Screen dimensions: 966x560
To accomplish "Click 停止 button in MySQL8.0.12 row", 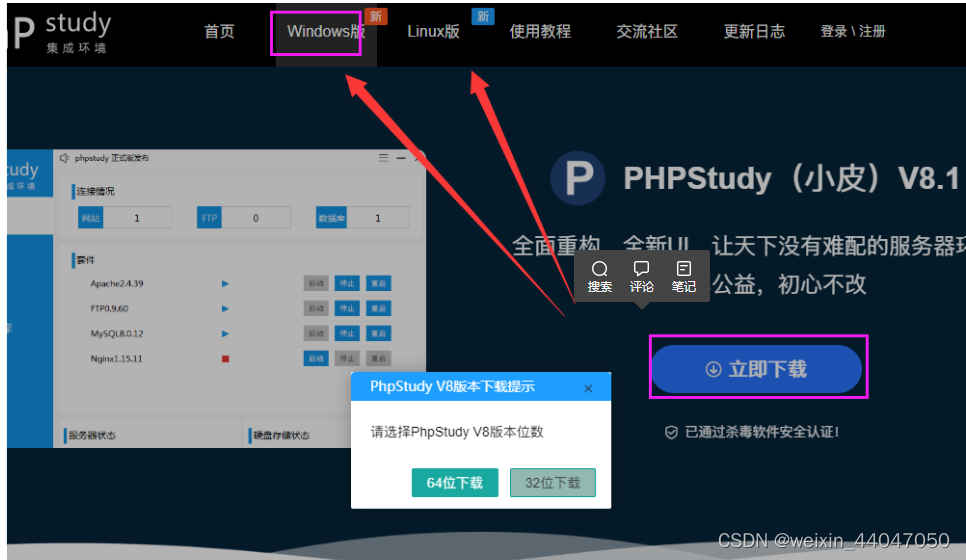I will coord(347,334).
